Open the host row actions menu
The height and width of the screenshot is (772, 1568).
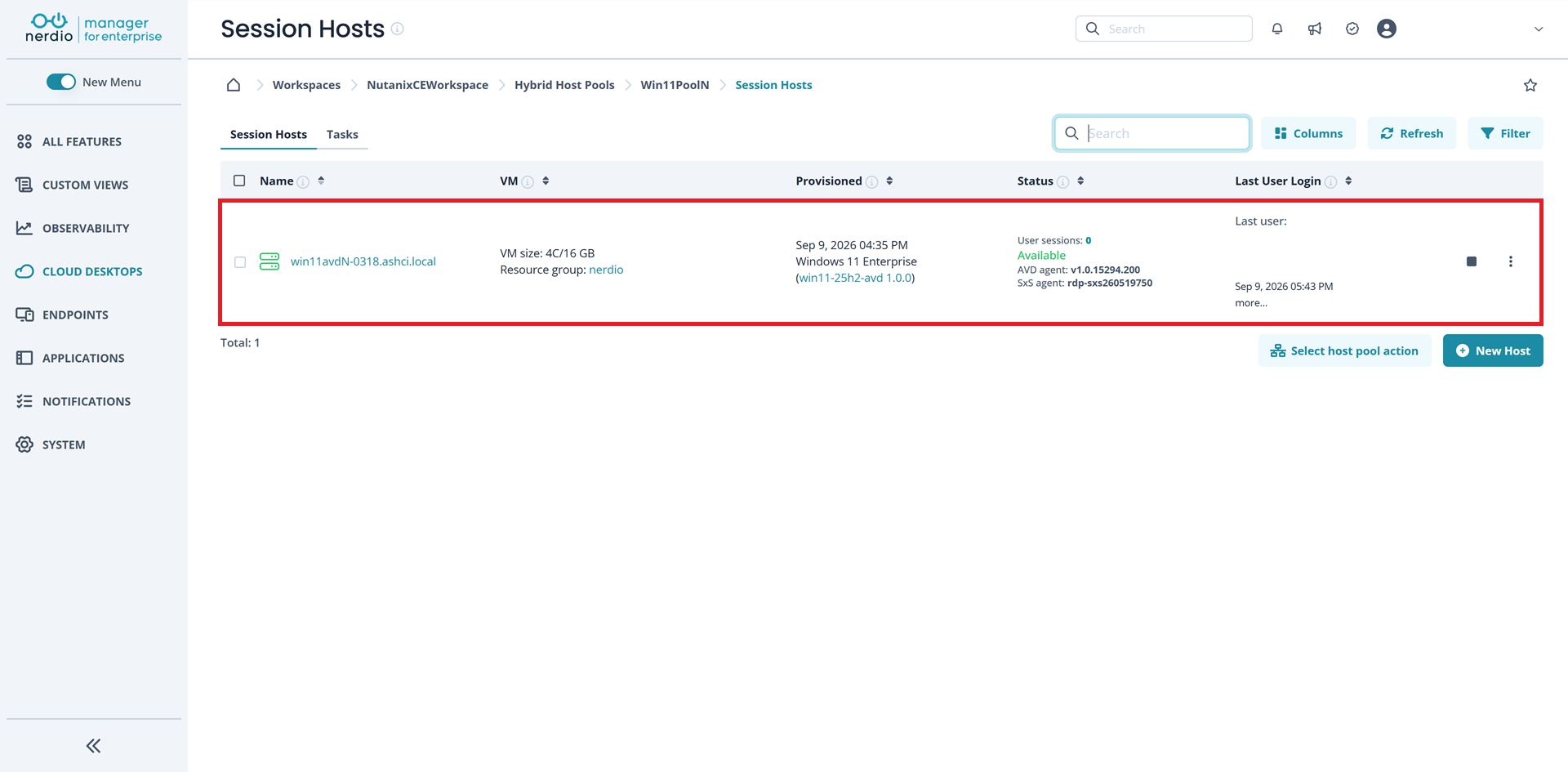pyautogui.click(x=1511, y=261)
